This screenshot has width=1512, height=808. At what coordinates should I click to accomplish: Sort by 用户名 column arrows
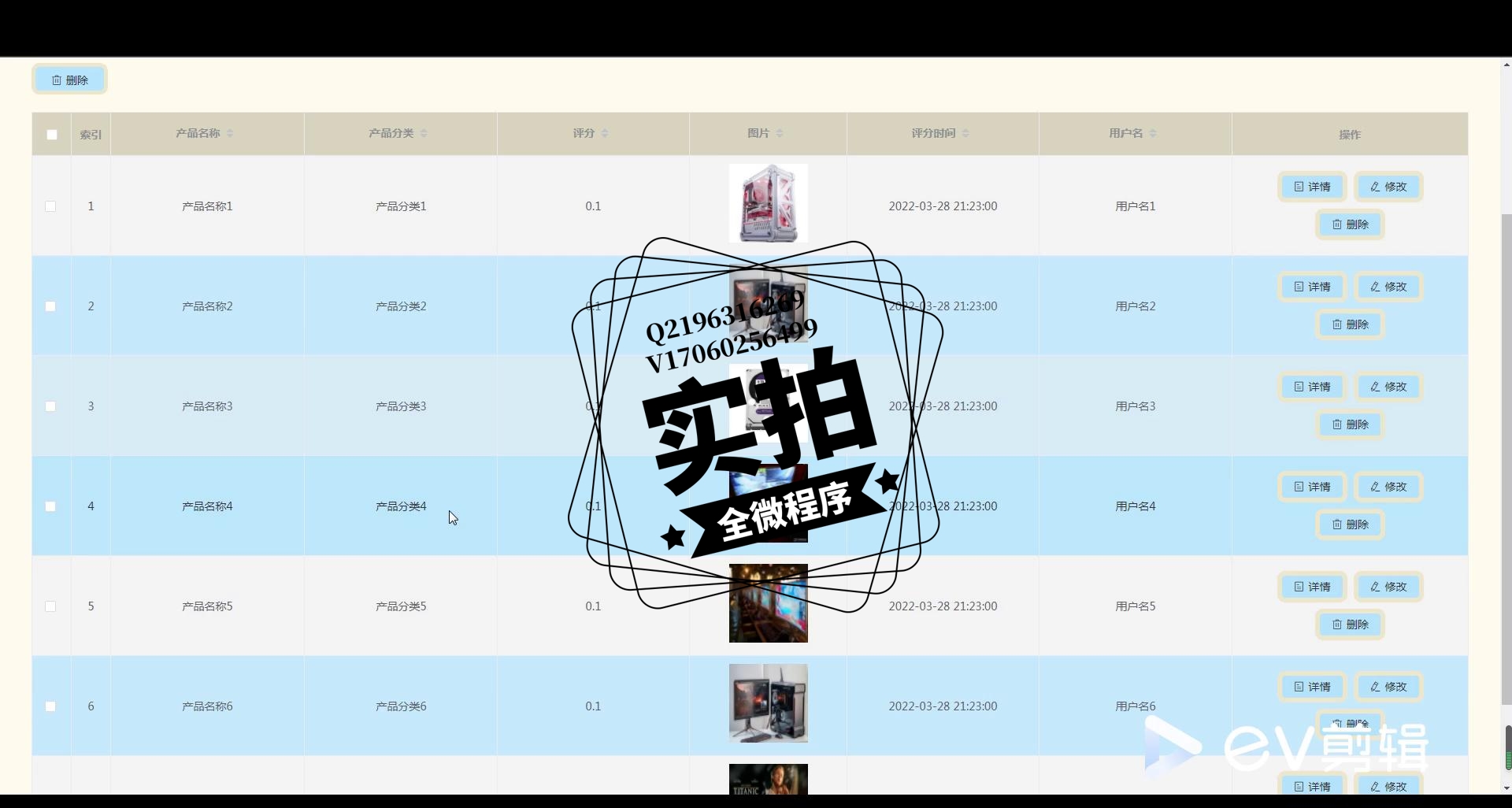tap(1153, 133)
